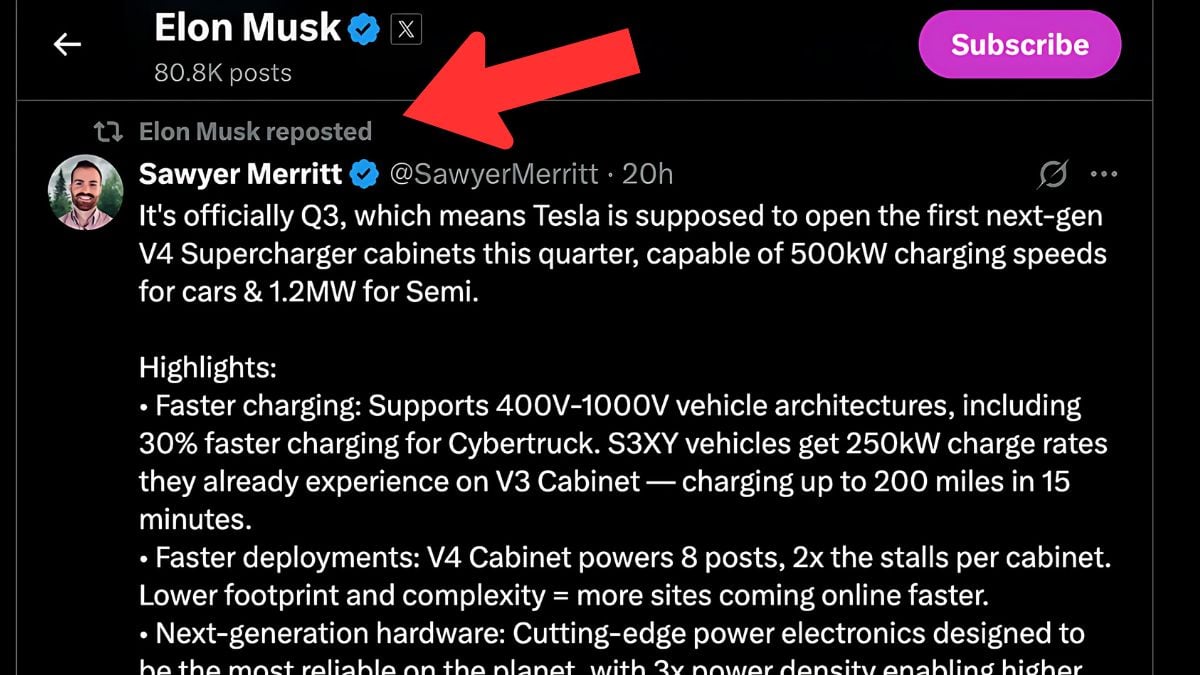Image resolution: width=1200 pixels, height=675 pixels.
Task: Open the post's more options ellipsis menu
Action: (1104, 173)
